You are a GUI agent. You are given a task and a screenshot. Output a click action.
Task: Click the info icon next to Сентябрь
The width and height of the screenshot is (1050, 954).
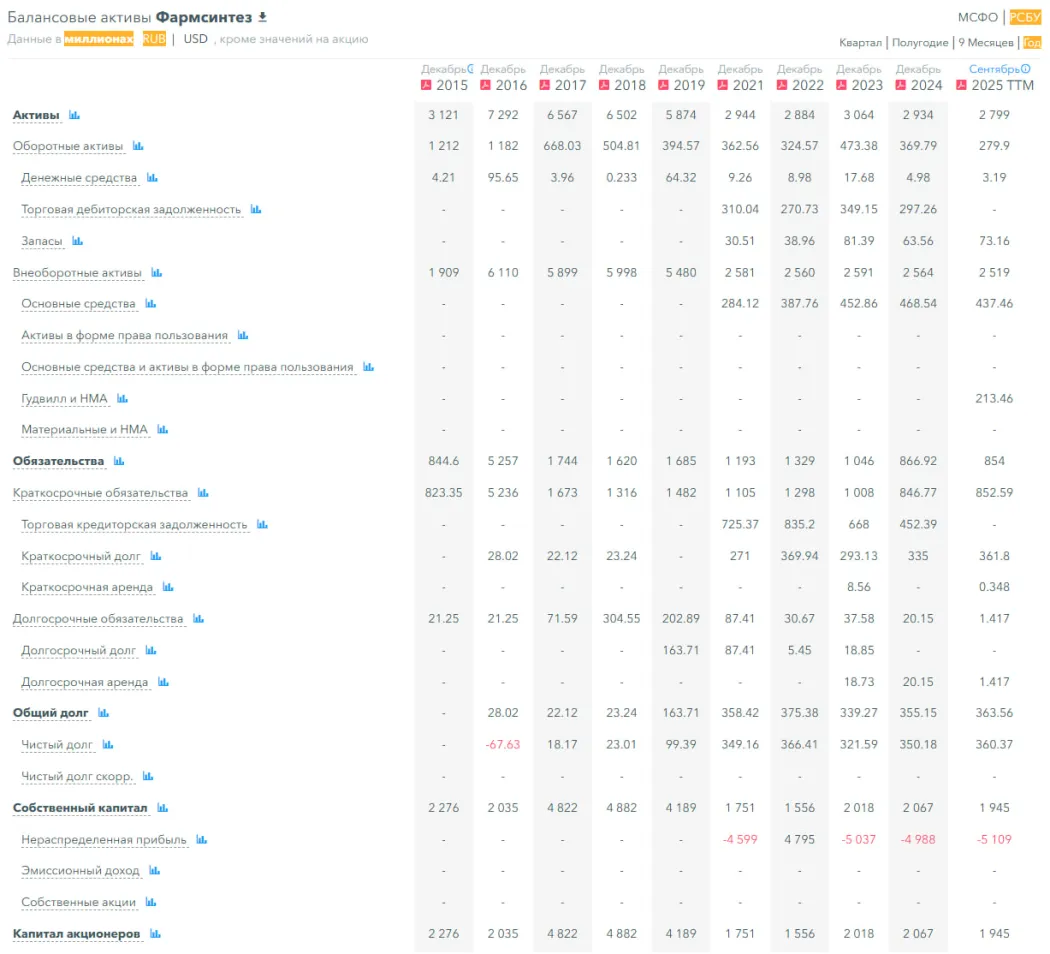pos(1025,69)
